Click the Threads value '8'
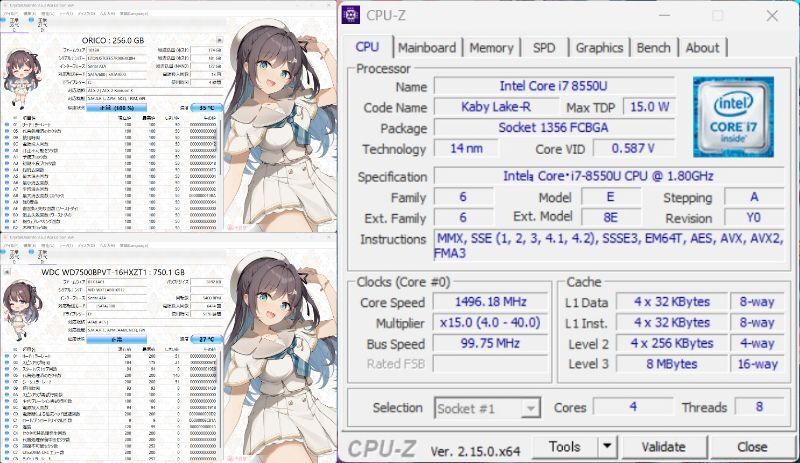This screenshot has height=463, width=800. point(759,407)
